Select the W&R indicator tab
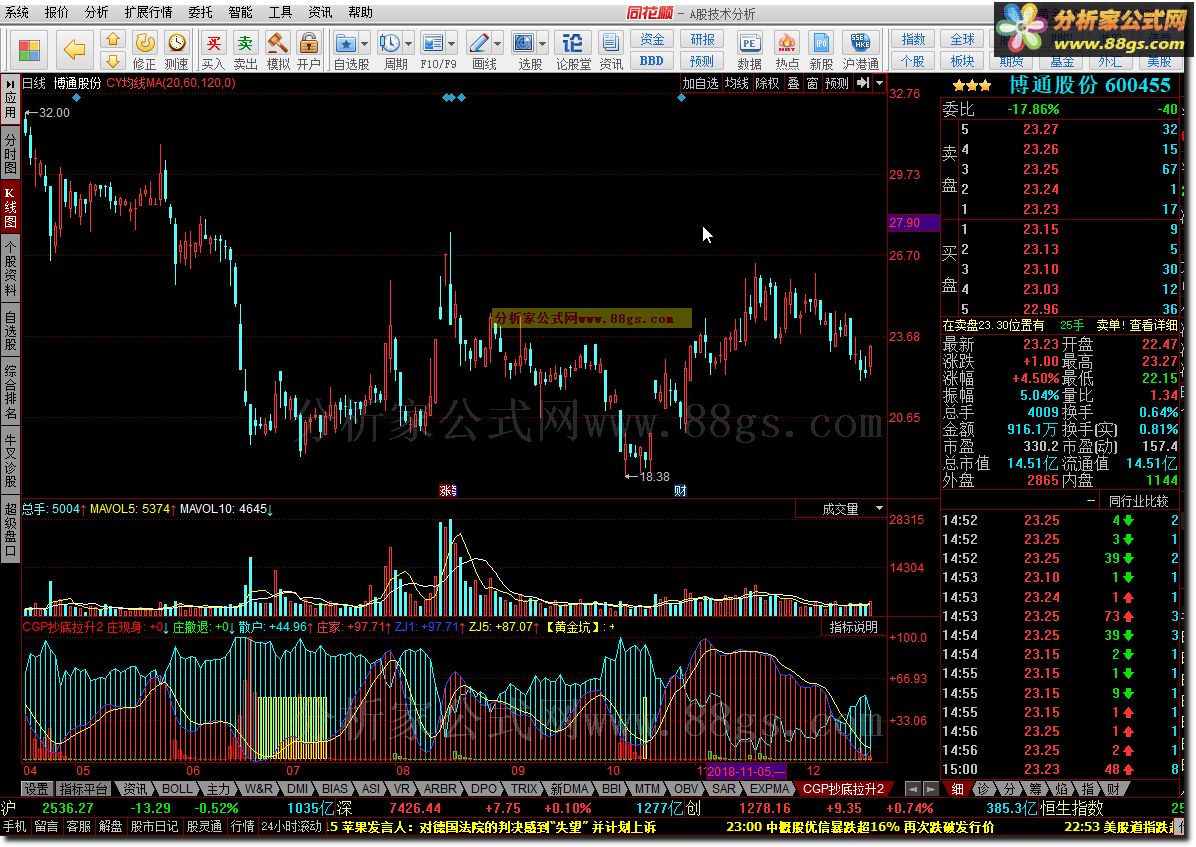Viewport: 1196px width, 847px height. [259, 789]
